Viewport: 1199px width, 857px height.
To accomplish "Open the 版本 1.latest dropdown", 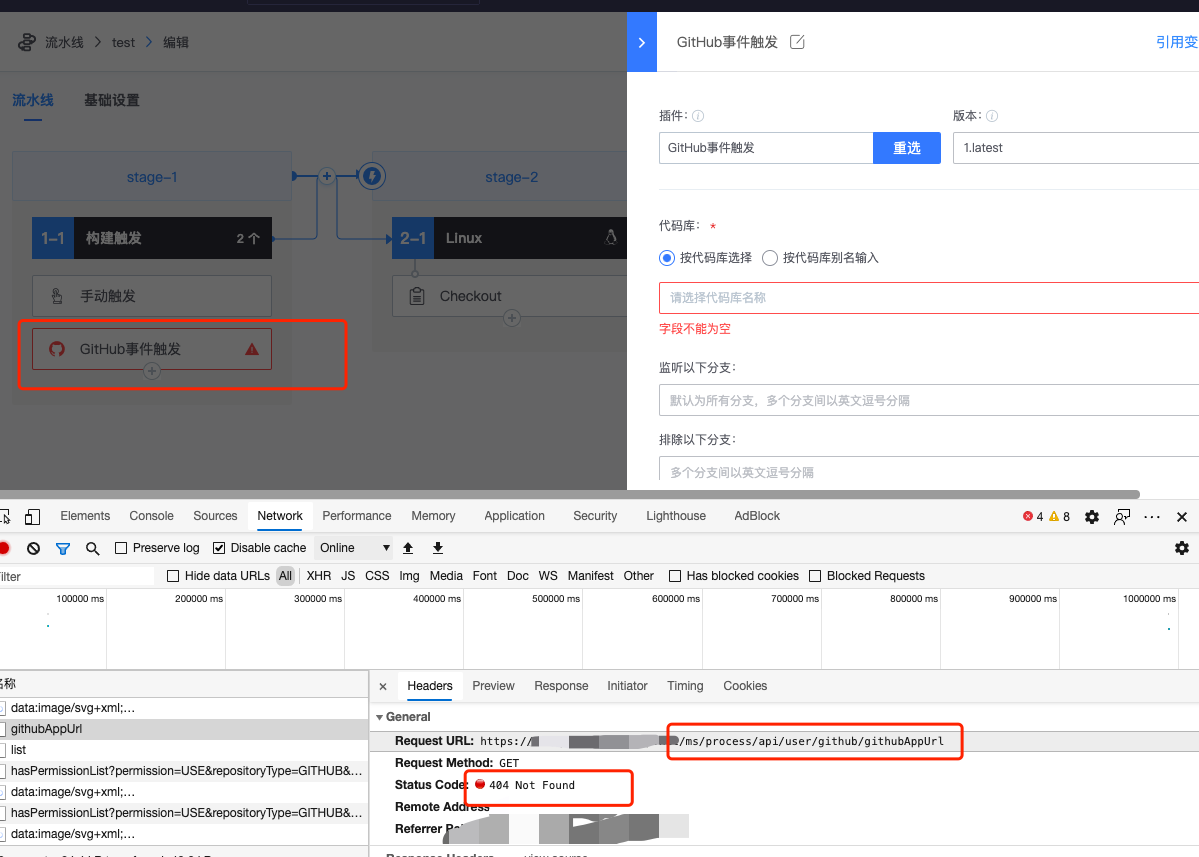I will point(1076,148).
